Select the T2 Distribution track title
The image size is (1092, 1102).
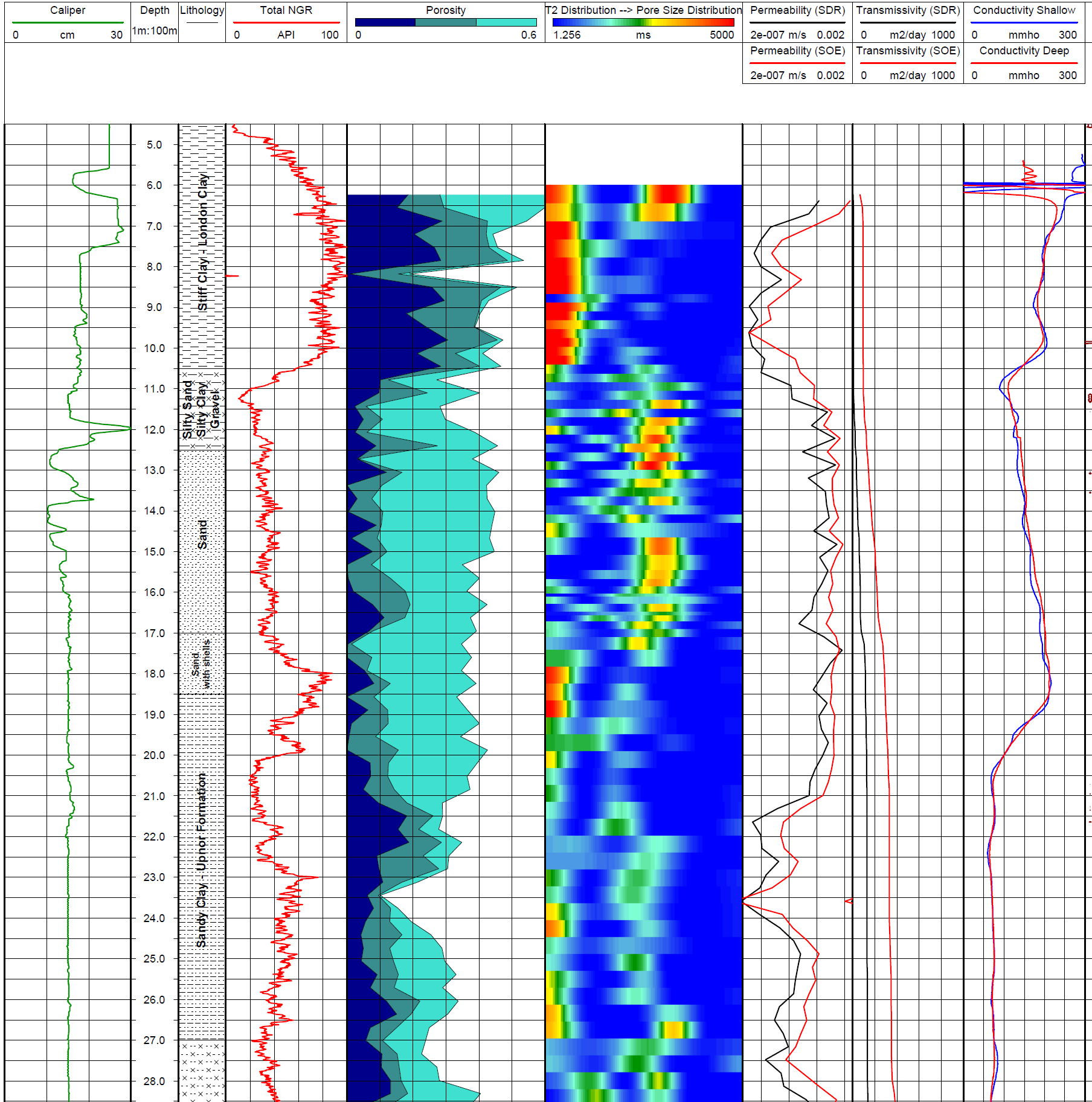point(643,10)
